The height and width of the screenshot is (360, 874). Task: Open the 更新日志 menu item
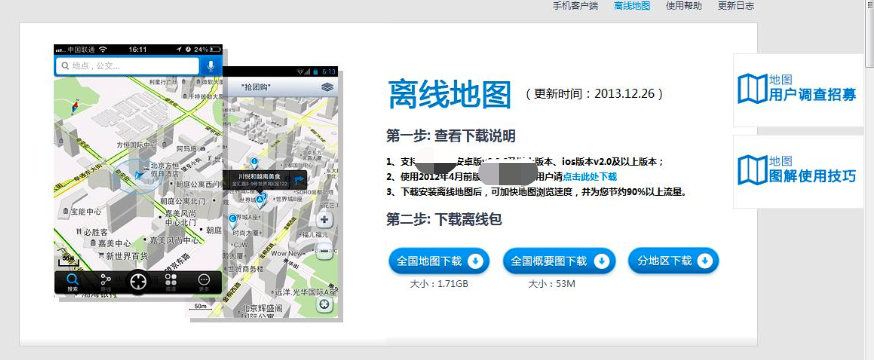[736, 6]
